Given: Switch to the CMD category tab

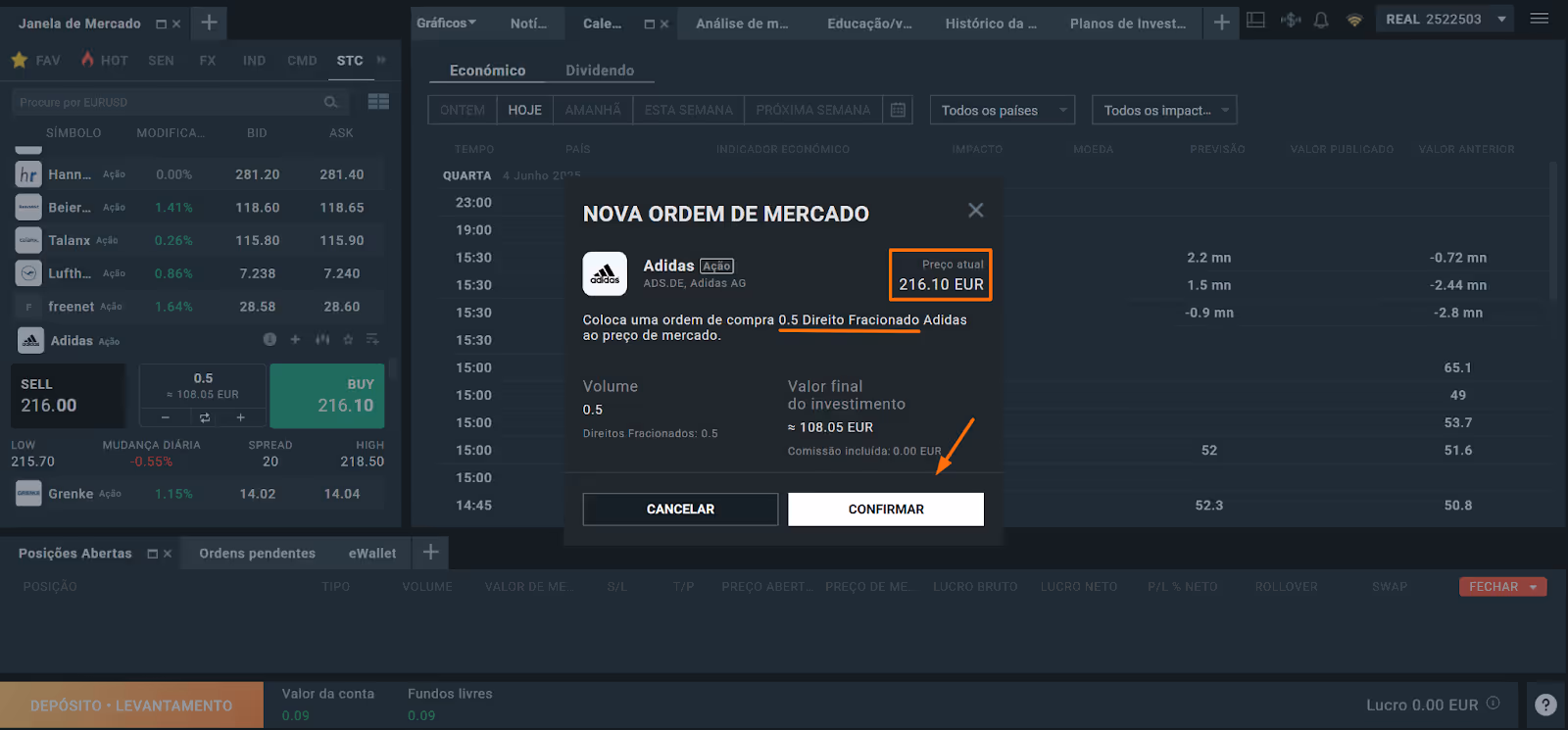Looking at the screenshot, I should pos(302,61).
